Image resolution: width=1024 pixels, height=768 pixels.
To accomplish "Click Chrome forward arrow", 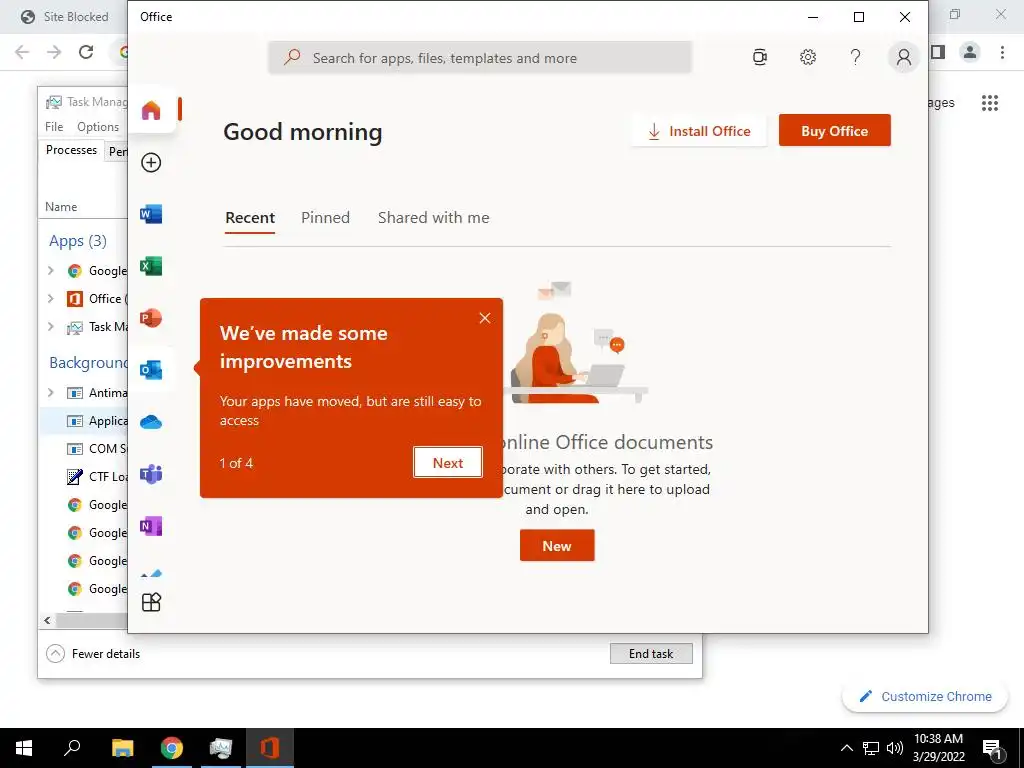I will point(54,52).
